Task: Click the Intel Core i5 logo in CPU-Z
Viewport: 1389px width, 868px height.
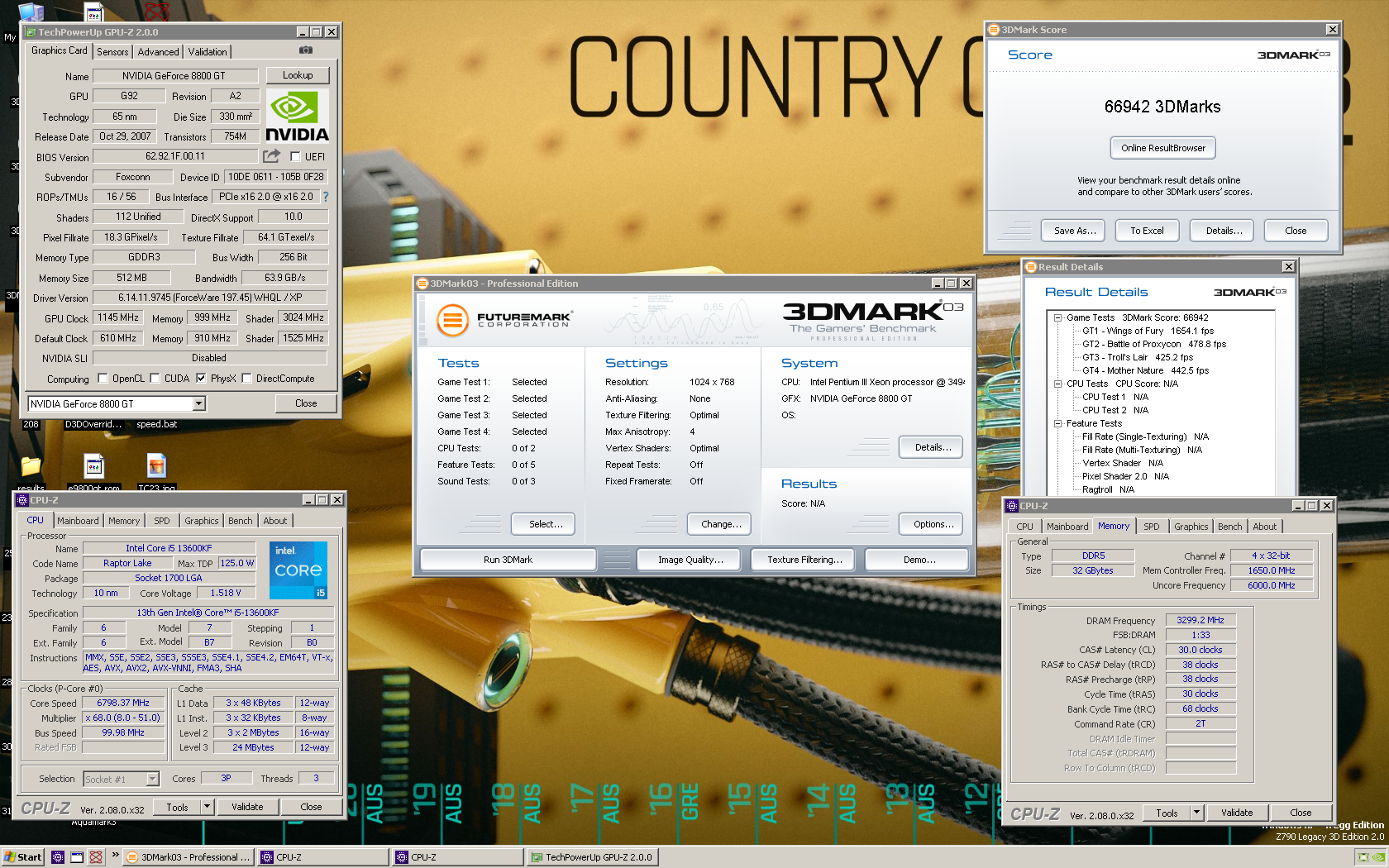Action: click(298, 570)
